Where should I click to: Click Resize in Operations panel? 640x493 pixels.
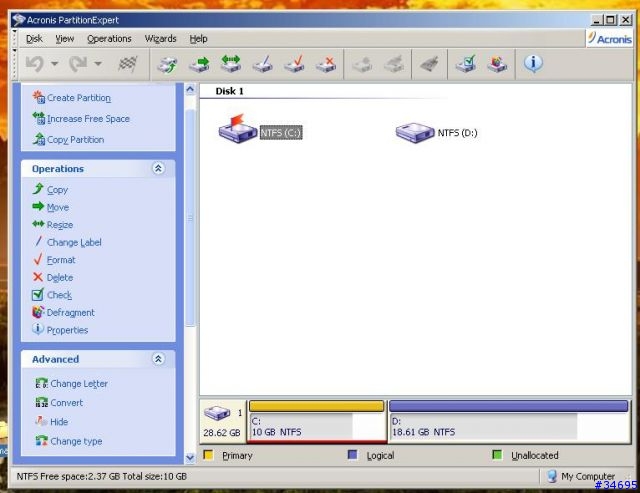tap(60, 225)
